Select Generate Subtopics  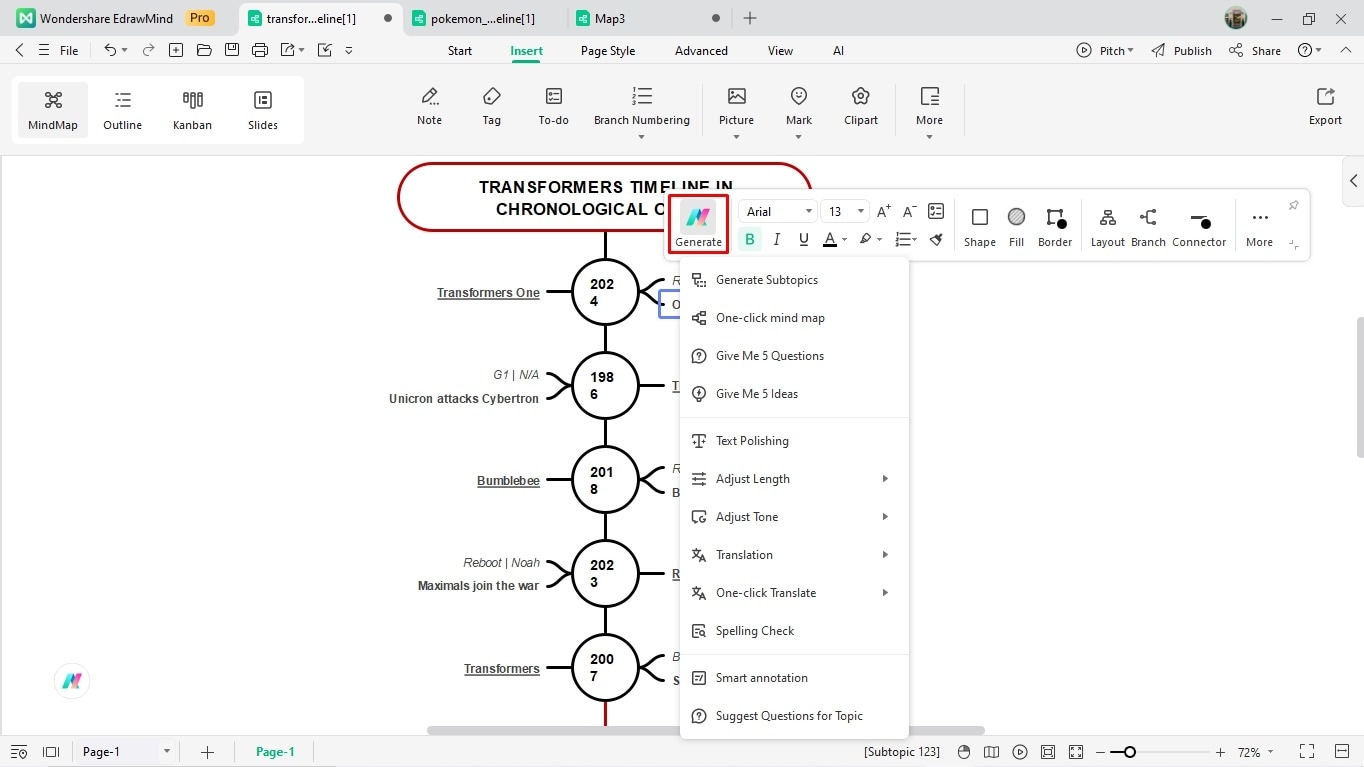click(x=794, y=280)
